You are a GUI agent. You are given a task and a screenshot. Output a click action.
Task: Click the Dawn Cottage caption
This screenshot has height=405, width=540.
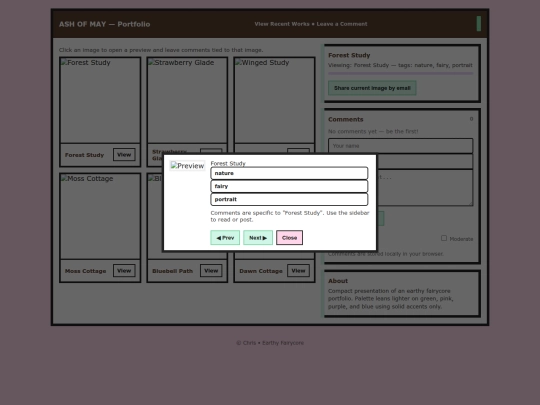coord(261,271)
